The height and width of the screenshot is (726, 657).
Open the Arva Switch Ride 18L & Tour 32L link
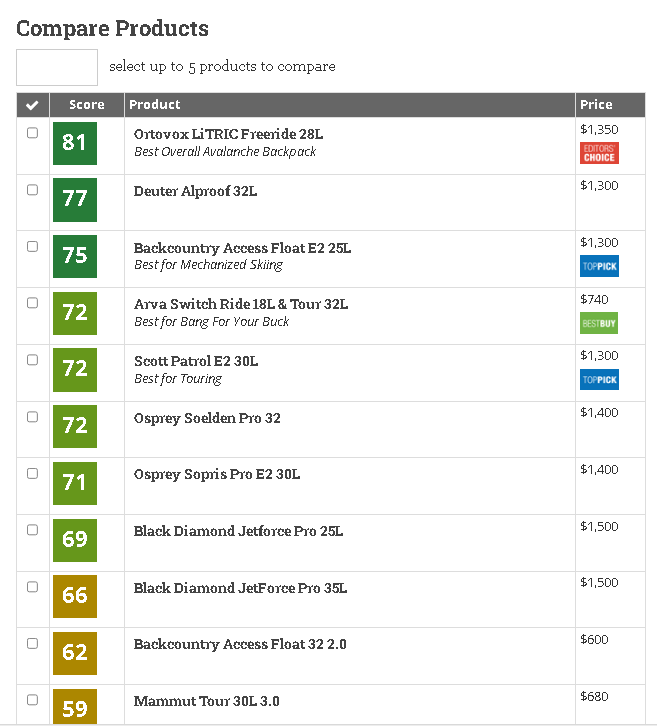(241, 304)
